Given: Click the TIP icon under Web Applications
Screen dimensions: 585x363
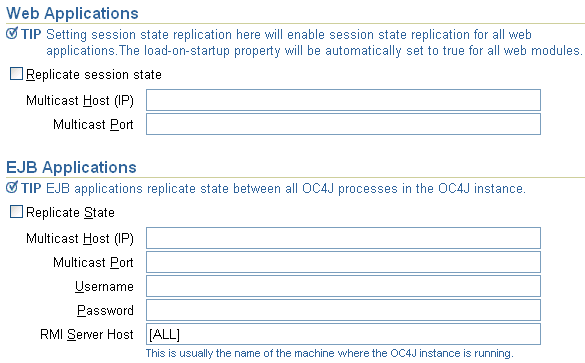Looking at the screenshot, I should (x=12, y=34).
